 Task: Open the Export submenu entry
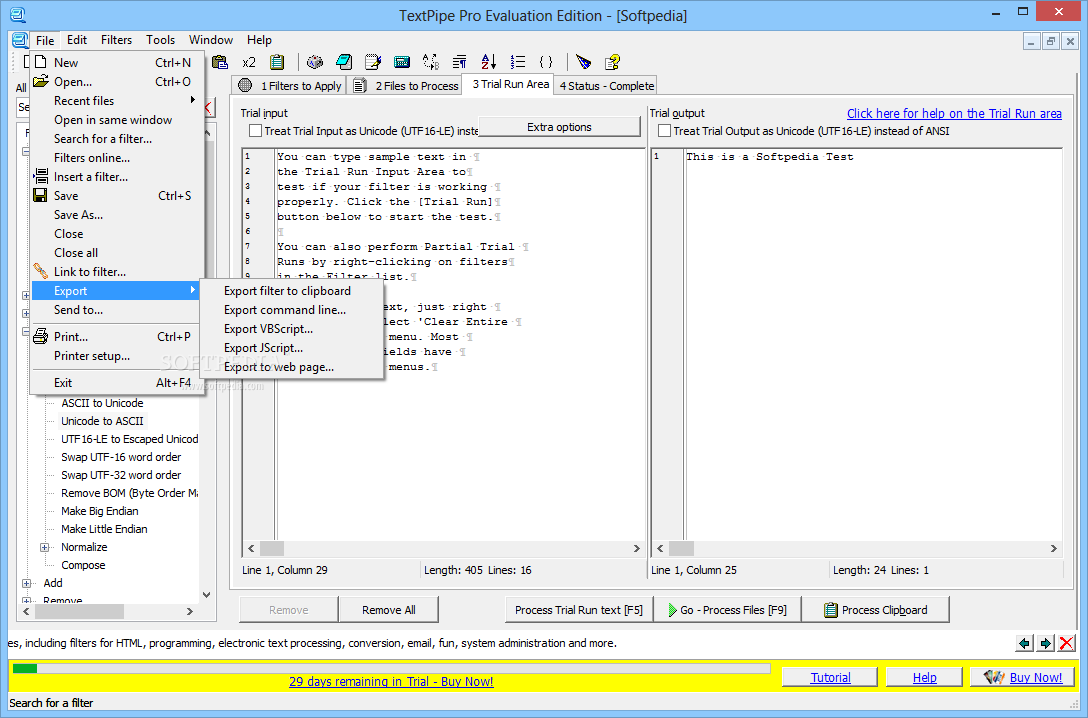117,291
